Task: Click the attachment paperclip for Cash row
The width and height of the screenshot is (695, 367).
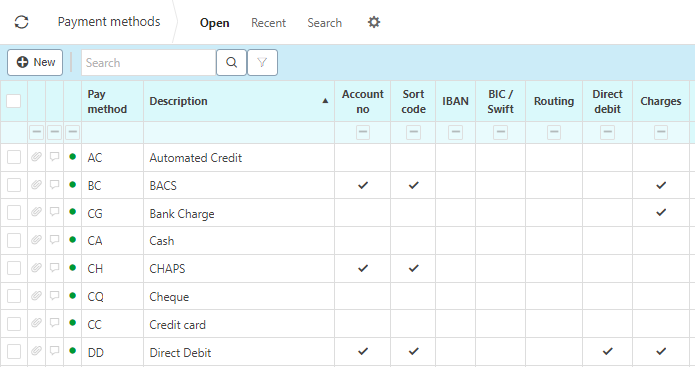Action: click(36, 240)
